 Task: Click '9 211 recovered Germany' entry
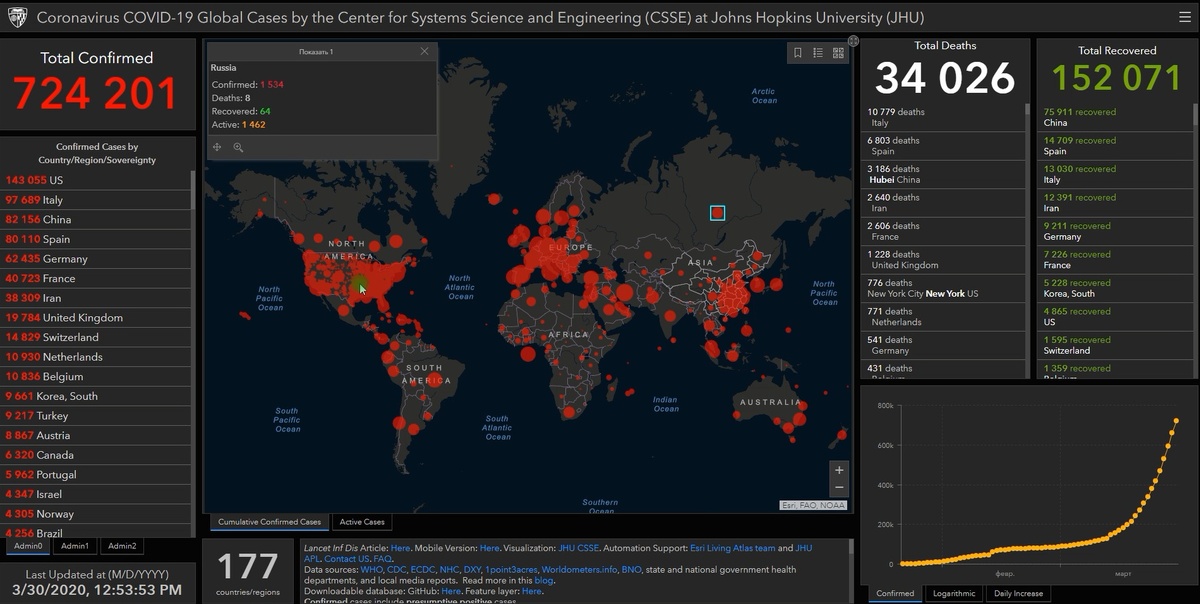click(x=1116, y=232)
